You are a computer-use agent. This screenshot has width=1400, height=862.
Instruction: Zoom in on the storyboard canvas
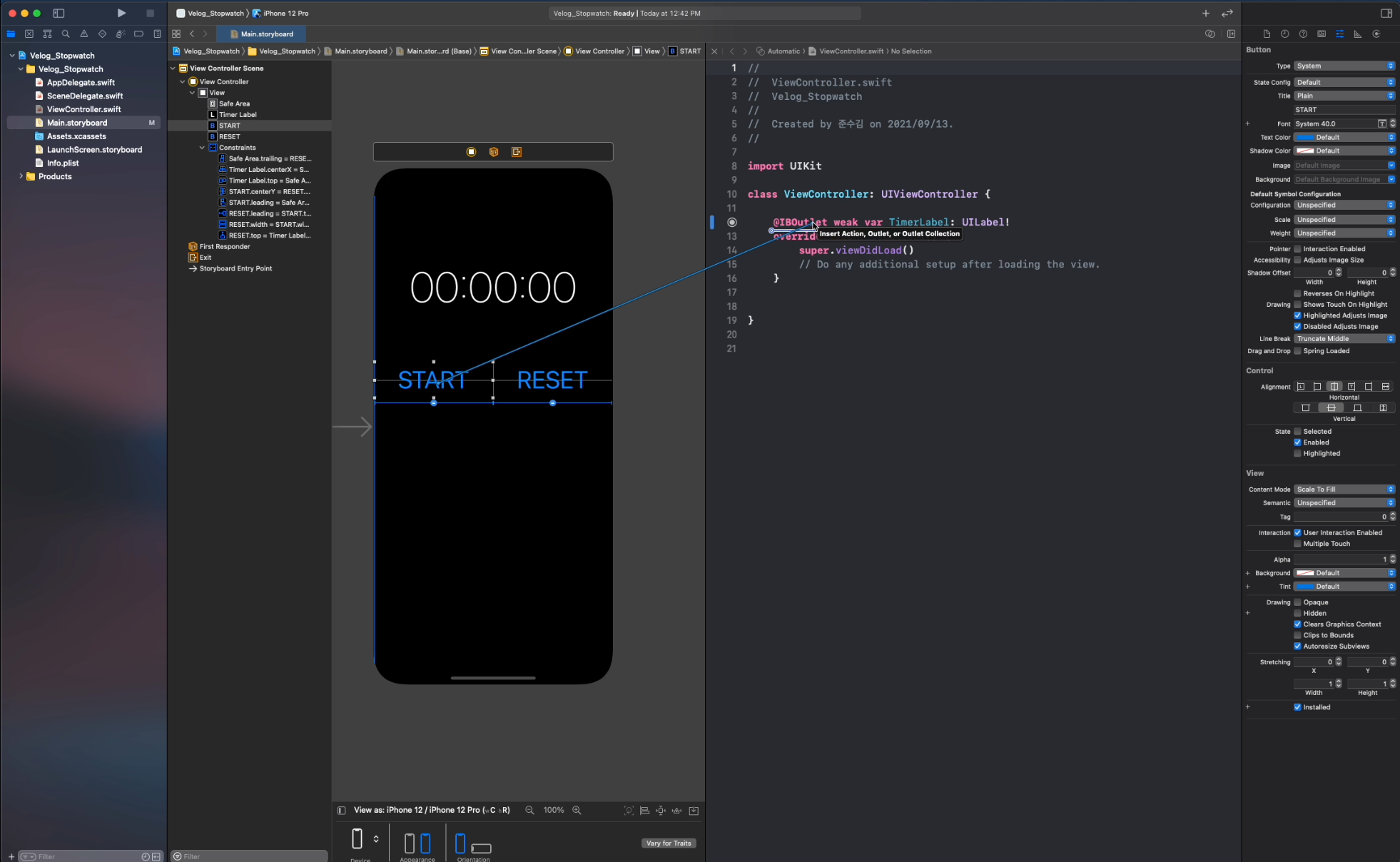[577, 810]
